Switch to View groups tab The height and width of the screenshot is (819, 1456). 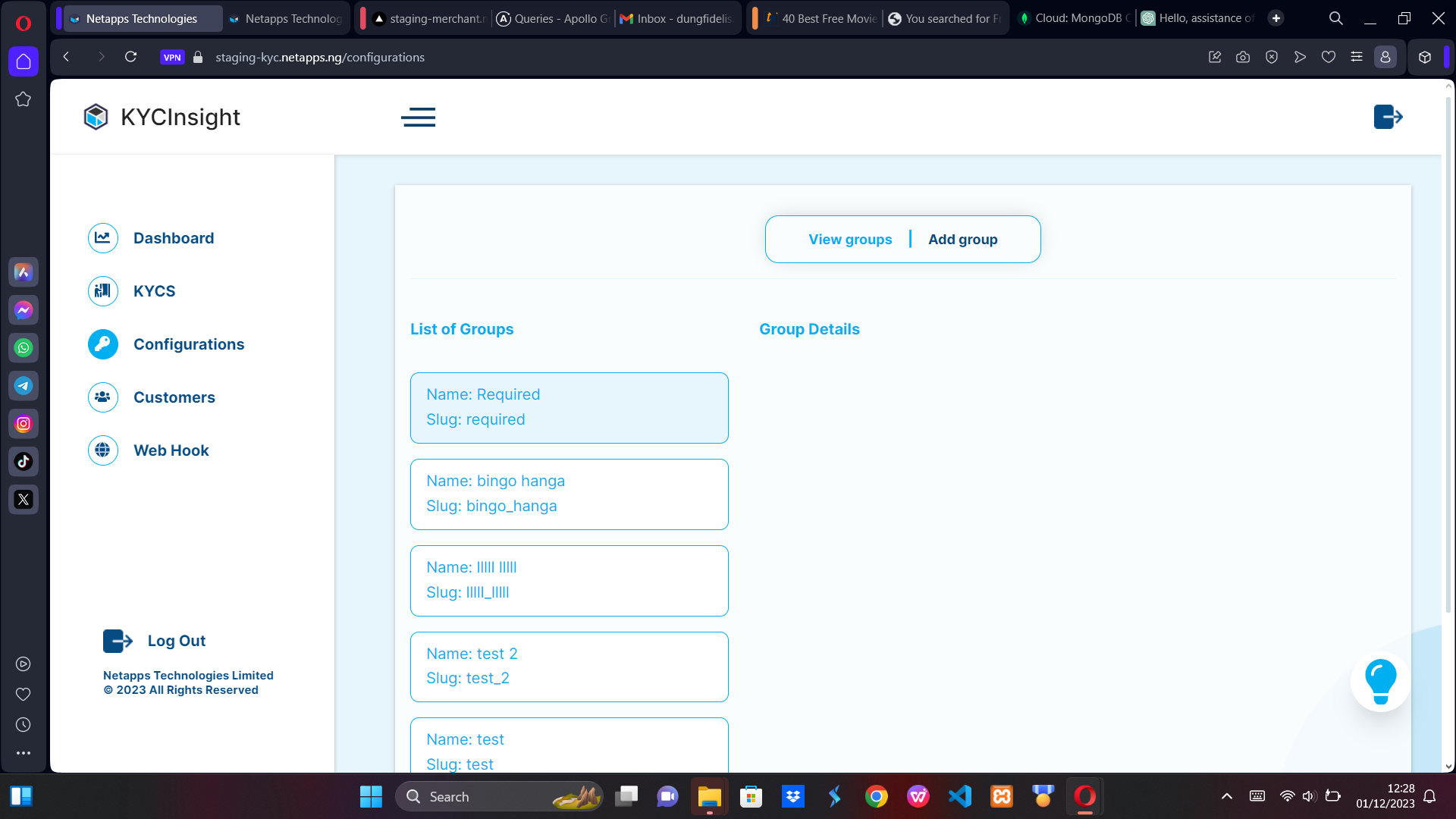coord(850,240)
